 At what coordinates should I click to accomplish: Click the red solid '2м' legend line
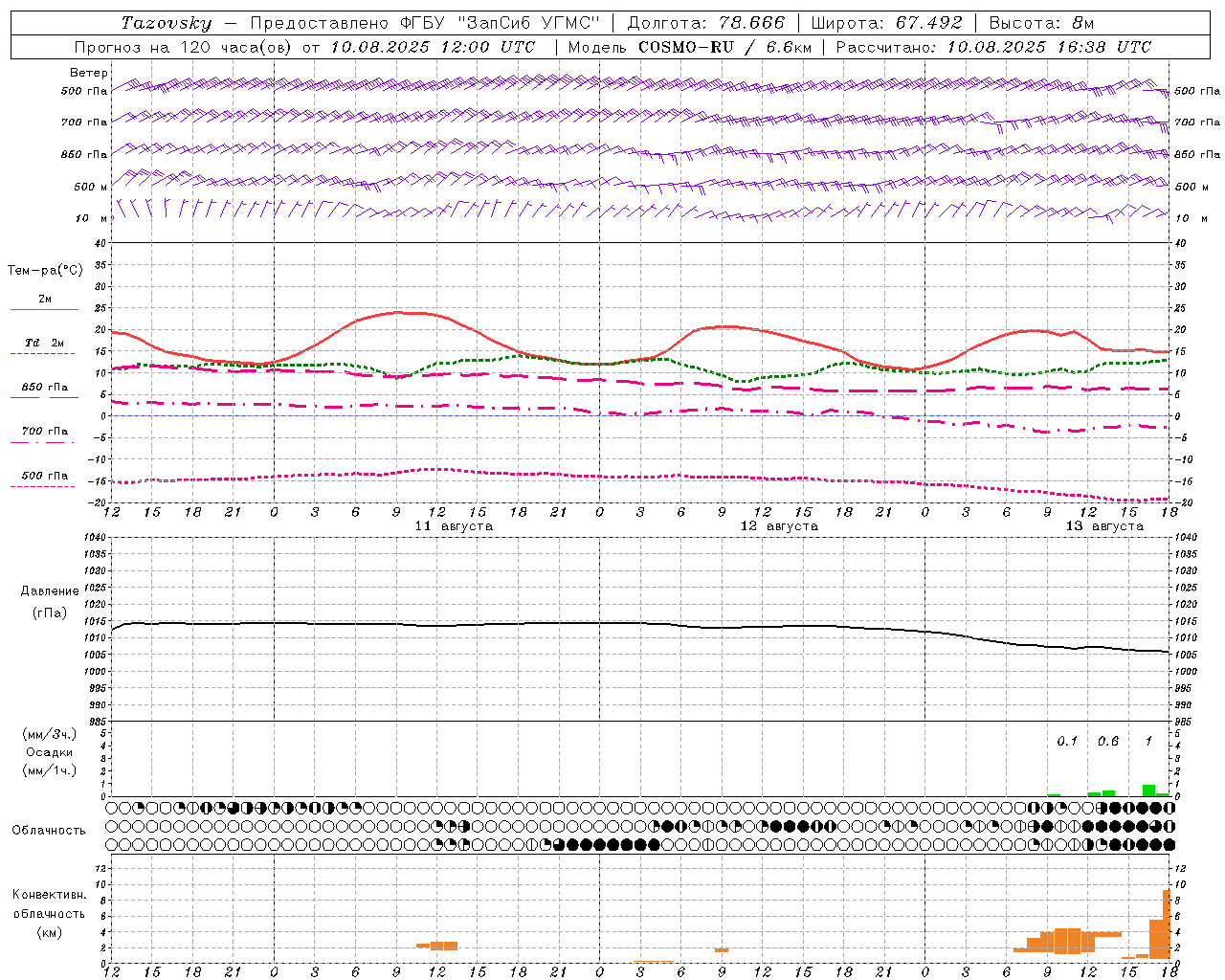coord(45,309)
